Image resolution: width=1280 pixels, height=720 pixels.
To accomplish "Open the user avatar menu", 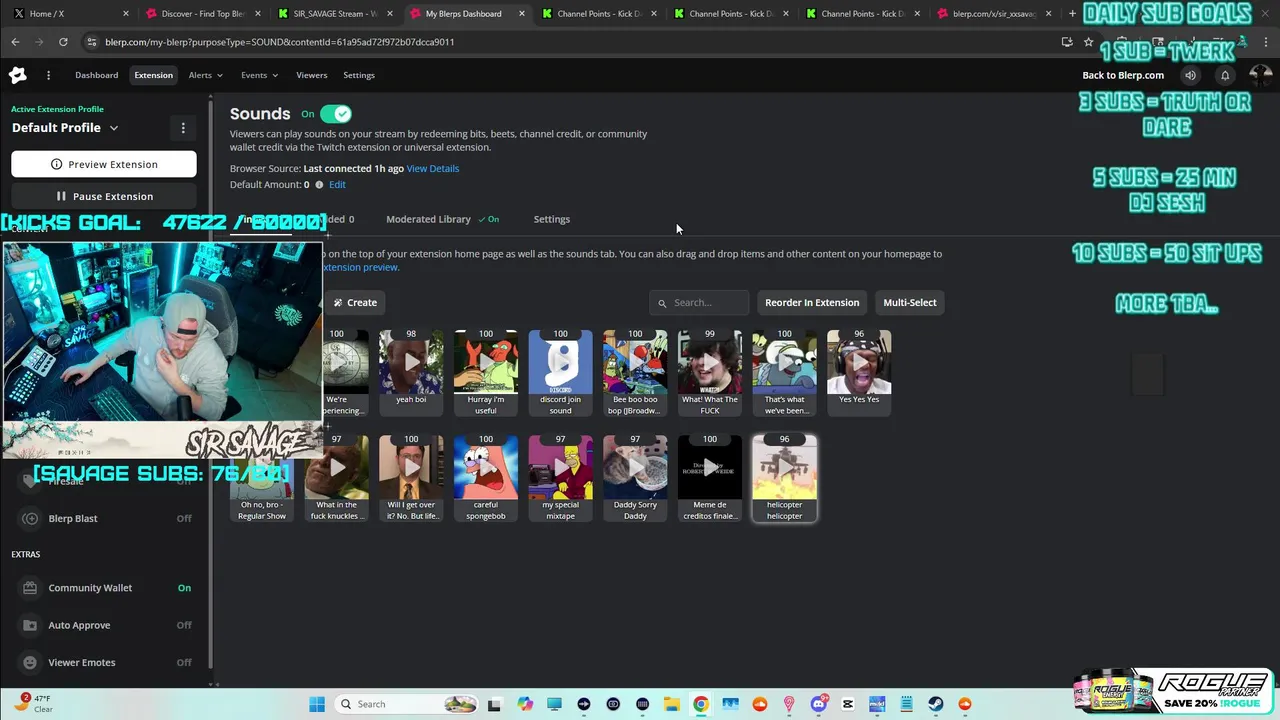I will 1260,75.
